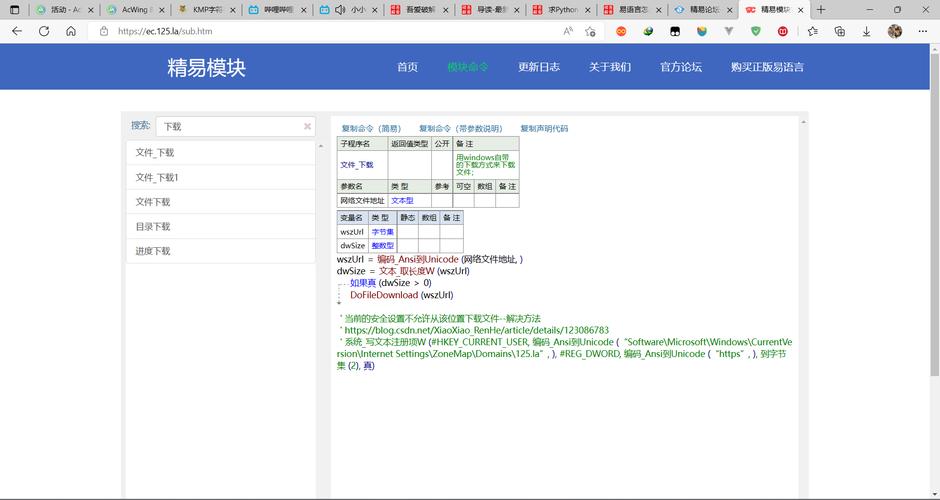Go back to the previous page

pos(17,31)
